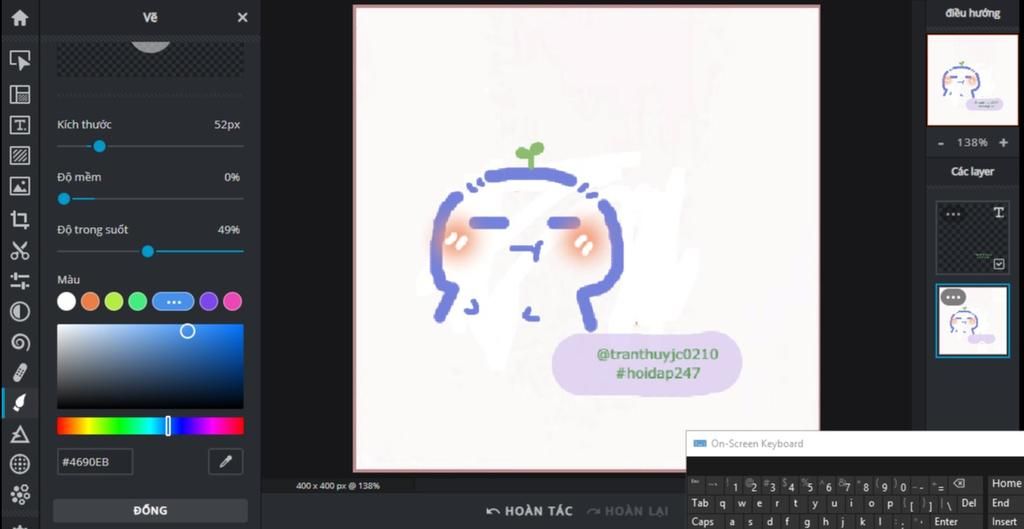This screenshot has width=1024, height=529.
Task: Choose the orange color swatch
Action: (x=90, y=301)
